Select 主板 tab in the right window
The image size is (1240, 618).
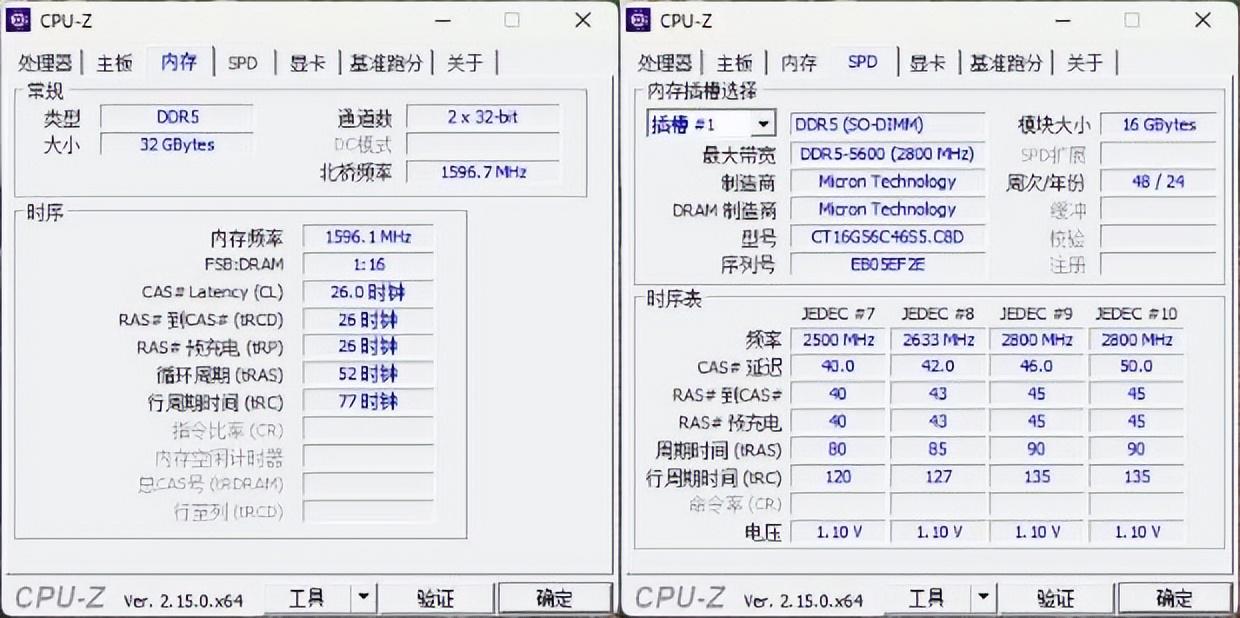tap(735, 63)
